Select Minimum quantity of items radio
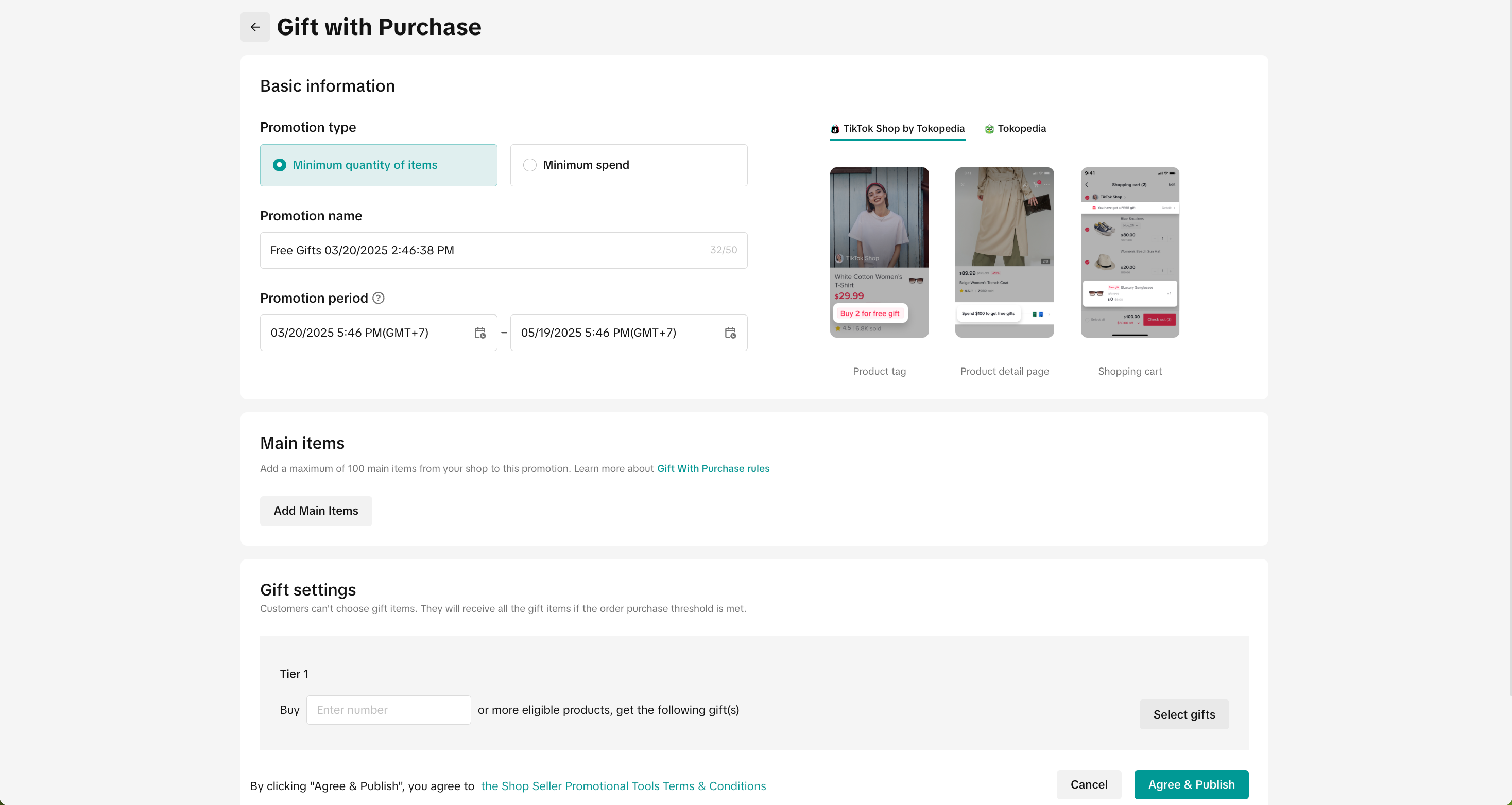The image size is (1512, 805). (x=280, y=165)
